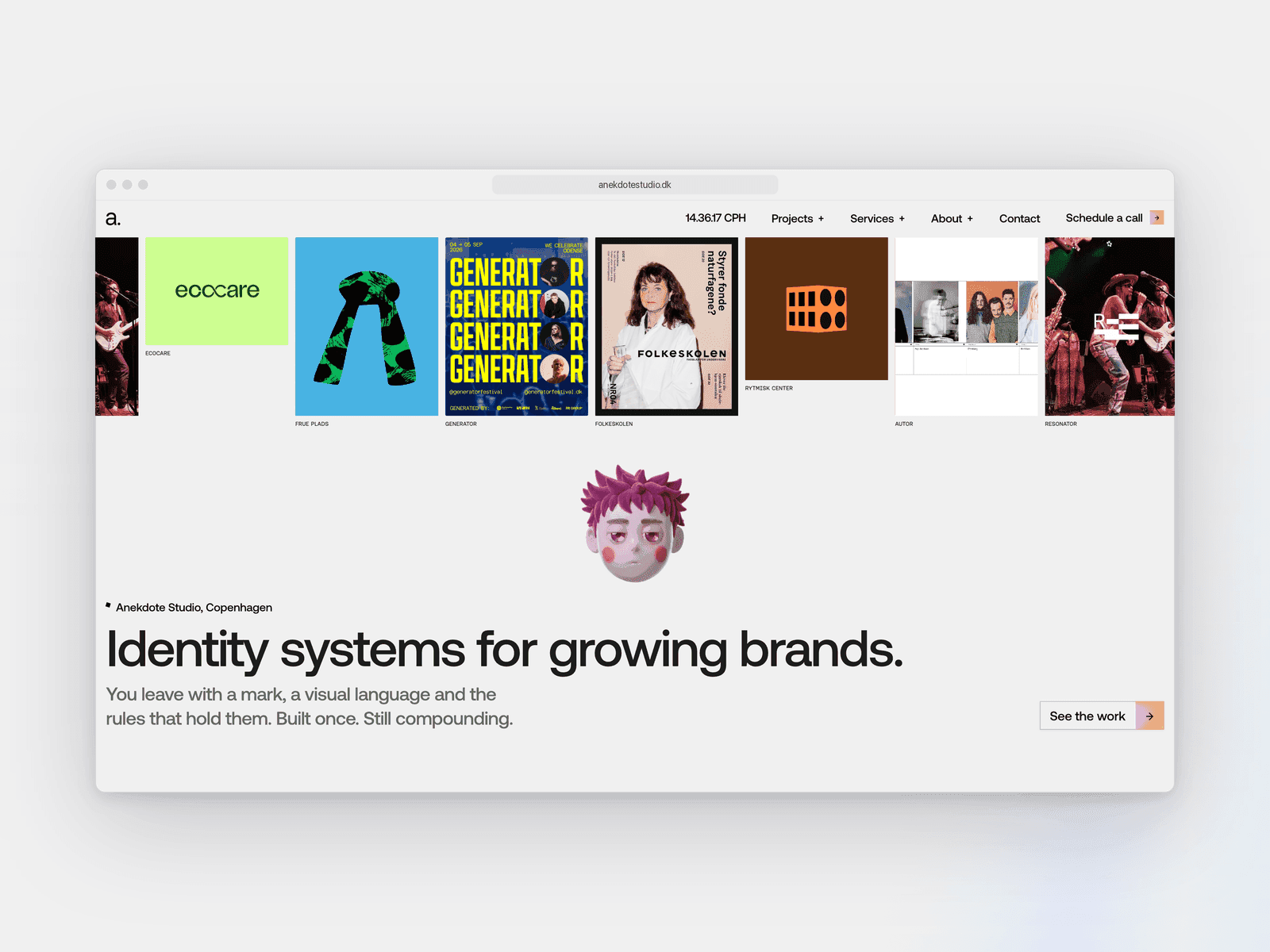1270x952 pixels.
Task: Click the ECOCARE caption text
Action: click(x=158, y=353)
